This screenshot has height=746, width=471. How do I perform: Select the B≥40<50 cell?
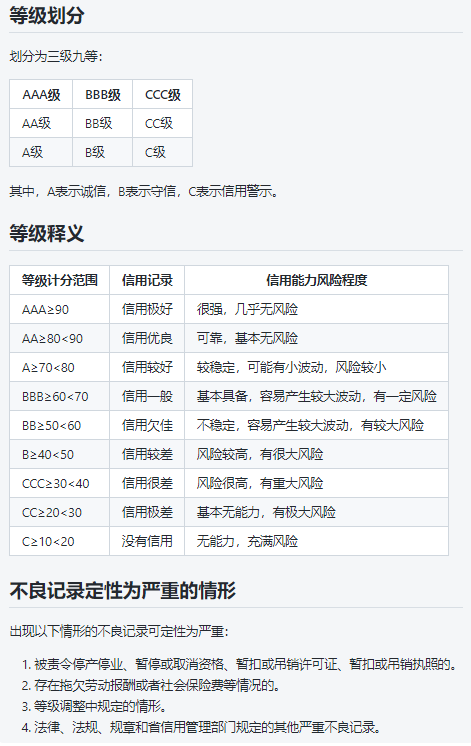pos(59,454)
